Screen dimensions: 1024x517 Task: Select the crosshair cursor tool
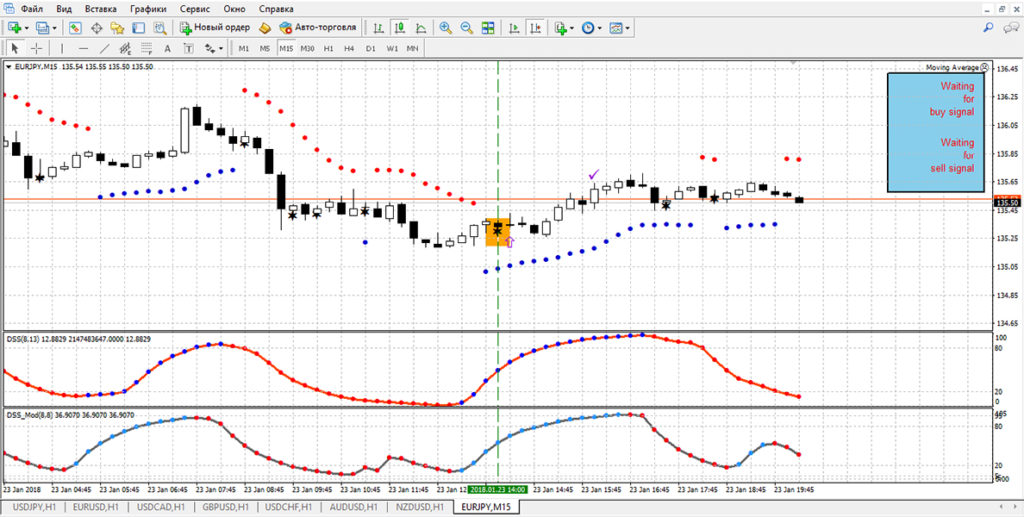[37, 48]
